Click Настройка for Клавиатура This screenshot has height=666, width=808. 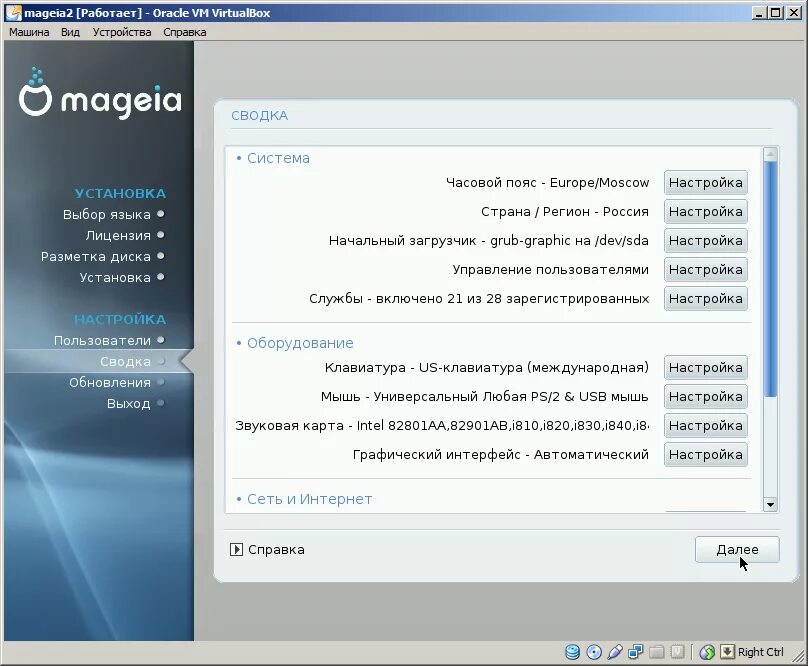click(x=705, y=368)
